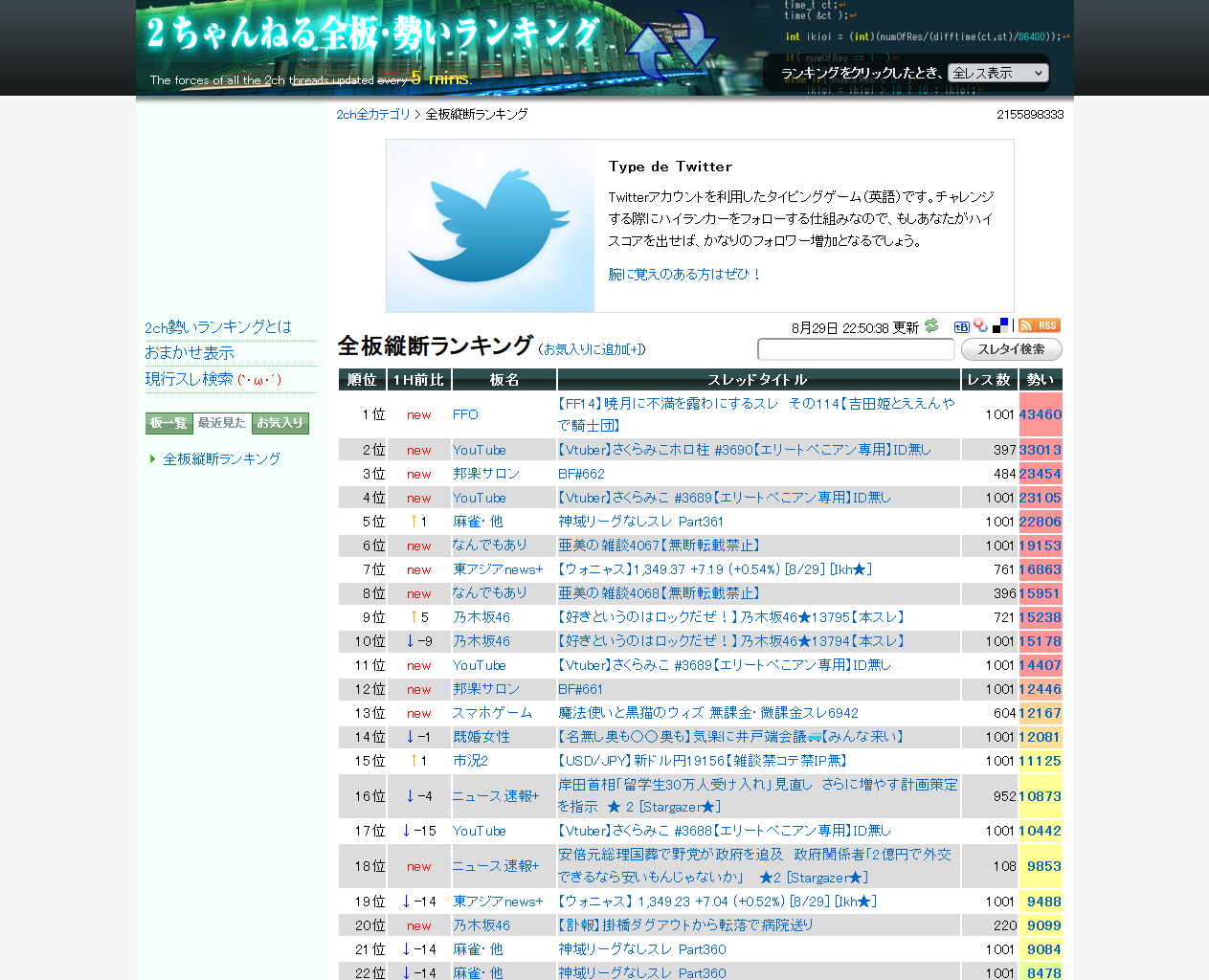Open the FF14 暁月に不満 thread
Screen dimensions: 1209x980
pyautogui.click(x=756, y=414)
